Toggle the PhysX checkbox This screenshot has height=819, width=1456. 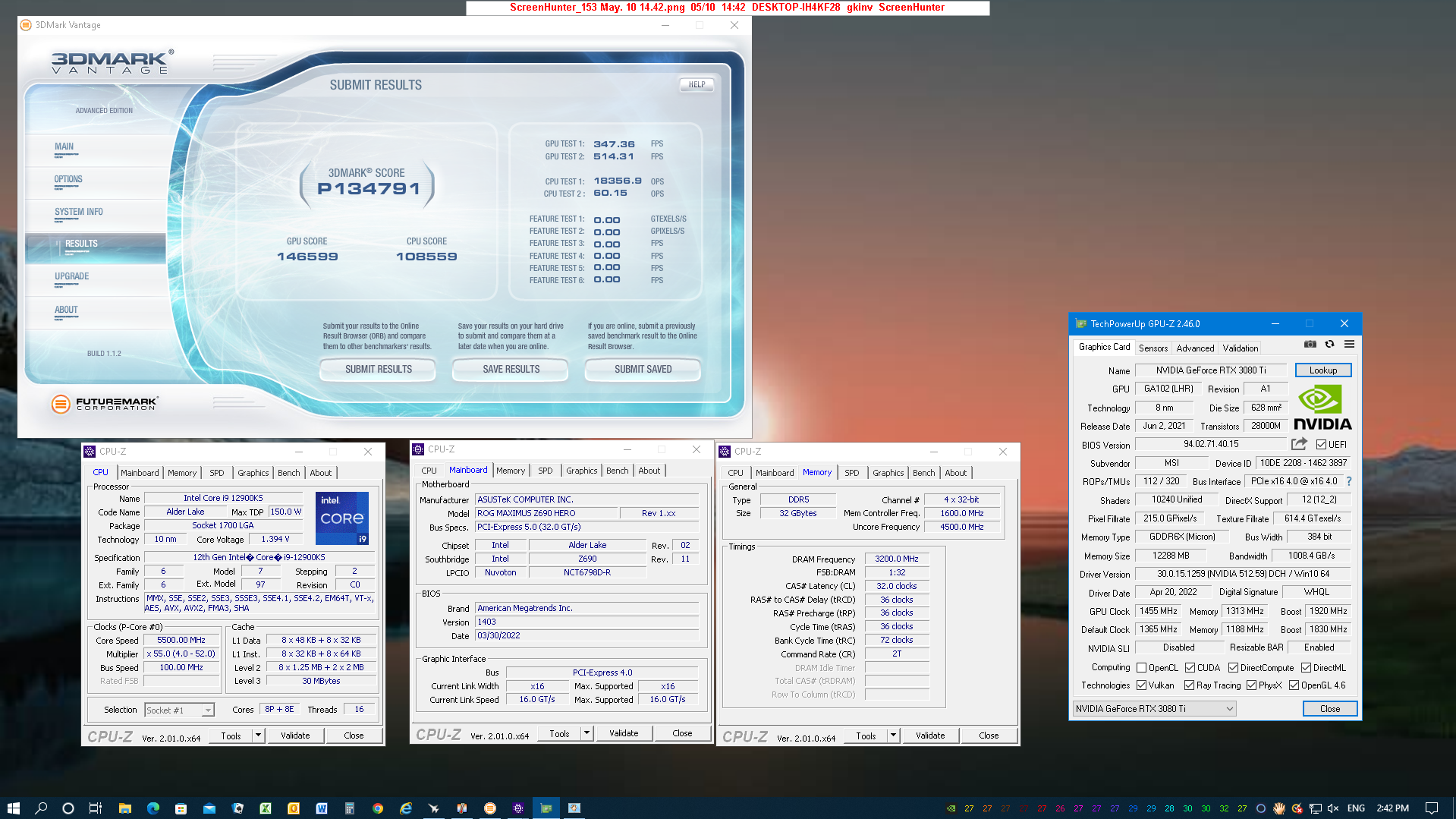(1251, 685)
